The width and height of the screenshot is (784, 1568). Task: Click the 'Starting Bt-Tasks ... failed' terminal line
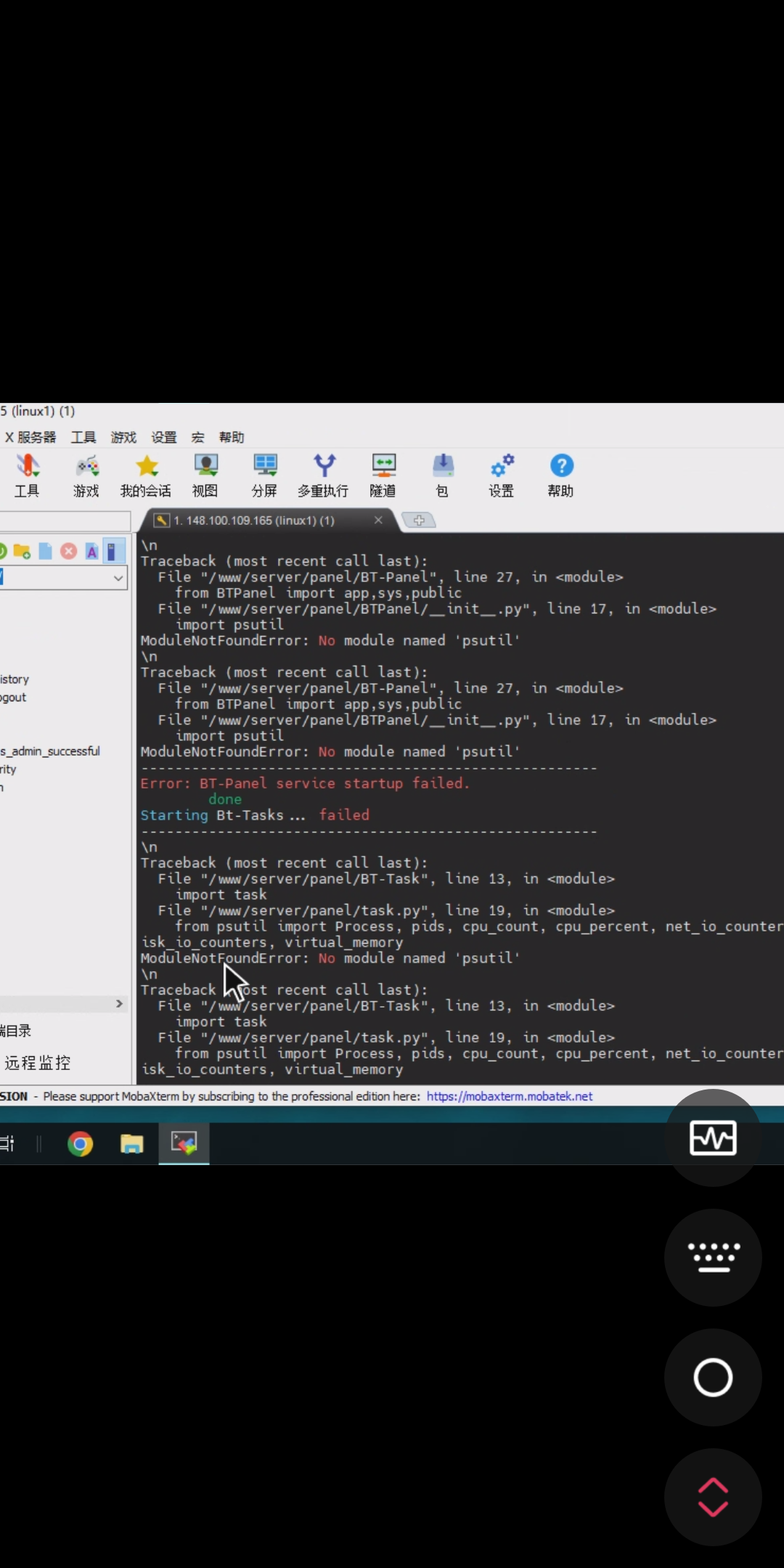tap(255, 815)
